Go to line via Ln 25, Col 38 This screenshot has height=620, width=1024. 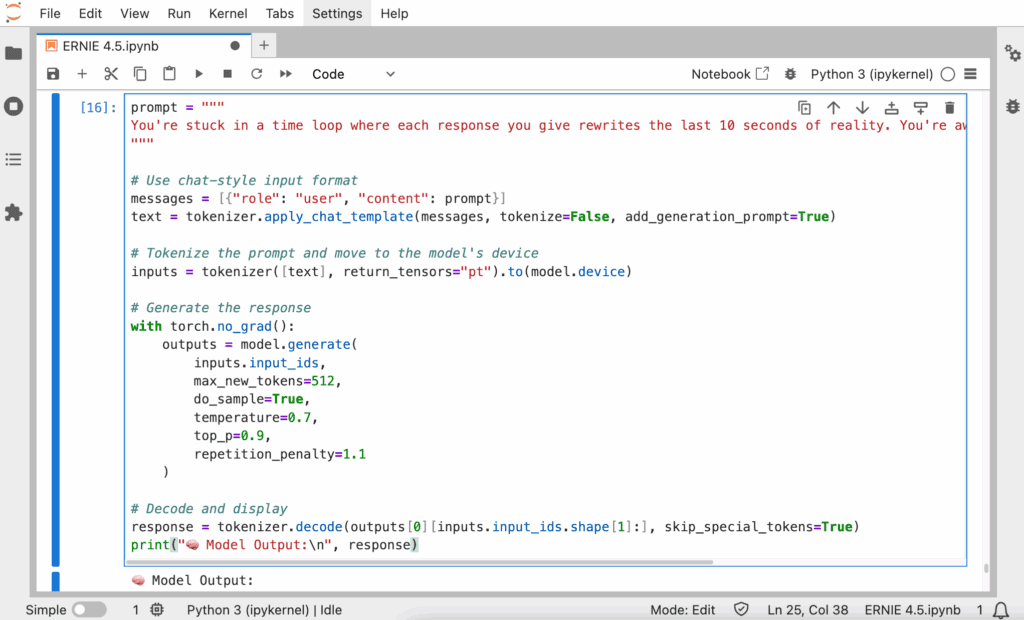tap(808, 610)
